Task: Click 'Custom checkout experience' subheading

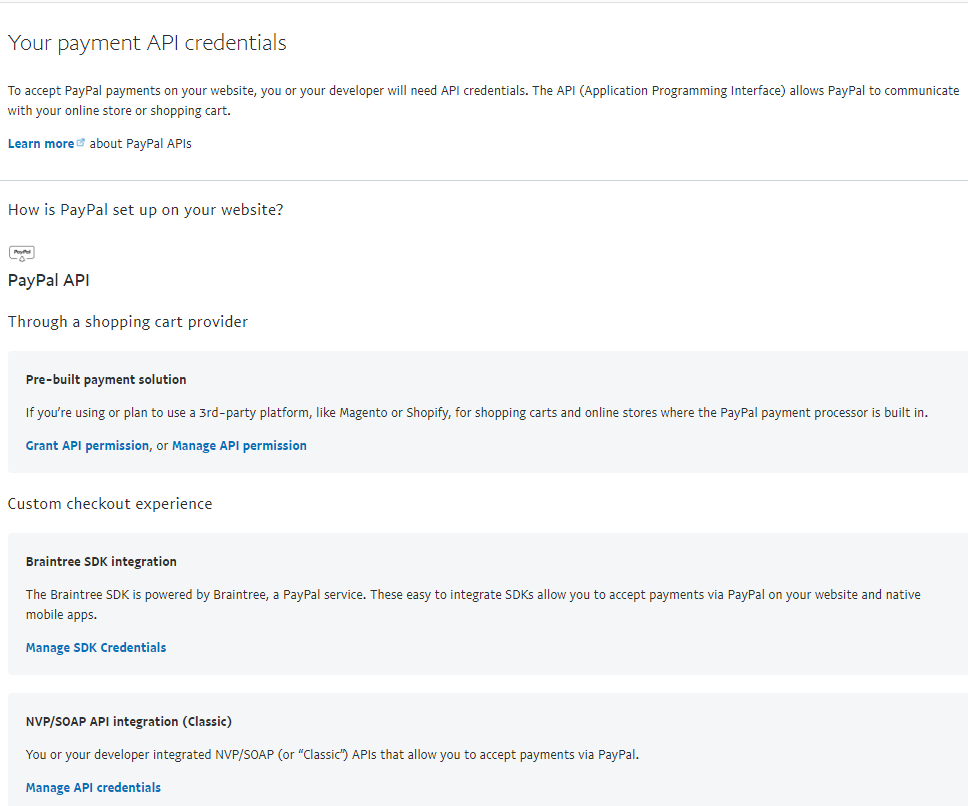Action: [110, 504]
